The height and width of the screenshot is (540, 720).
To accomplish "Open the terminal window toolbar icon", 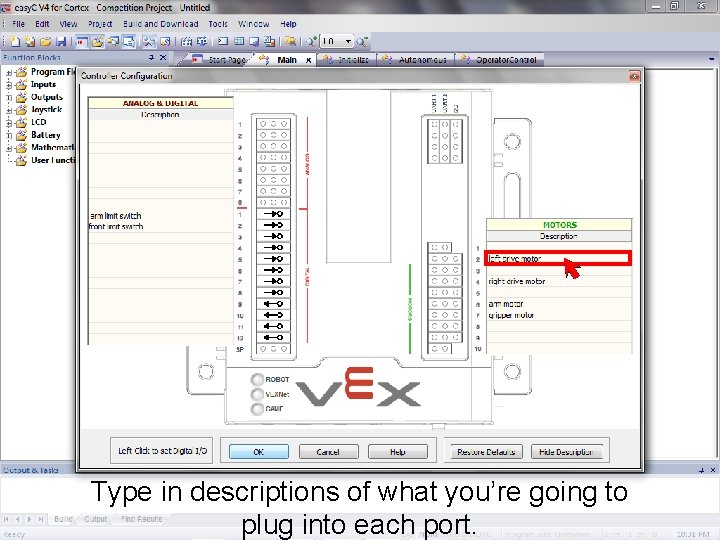I will [223, 42].
